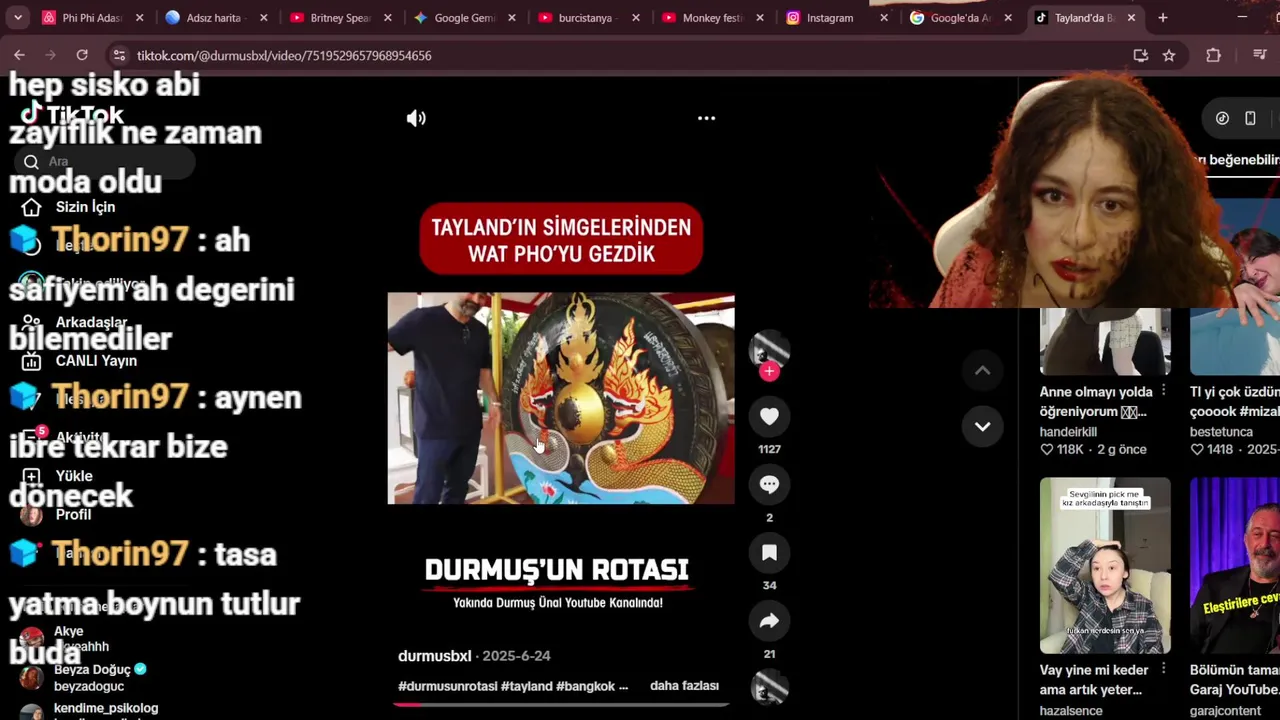Open options dots on 'Vay yine mi keder'
1280x720 pixels.
1163,670
